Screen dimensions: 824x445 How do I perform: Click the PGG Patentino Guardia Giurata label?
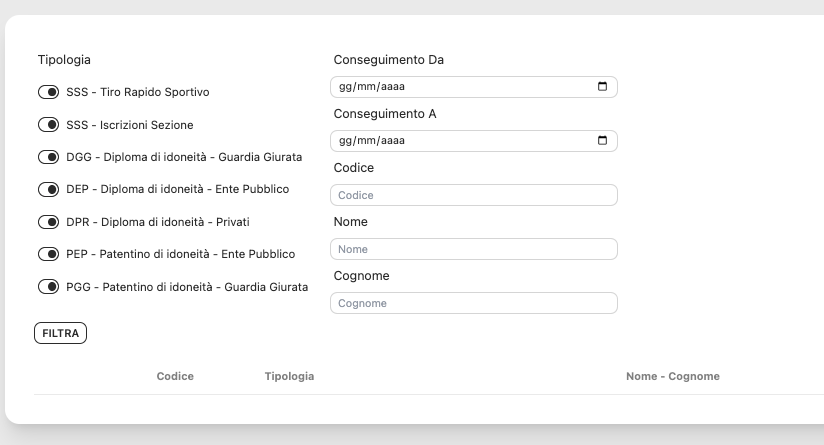(x=187, y=287)
